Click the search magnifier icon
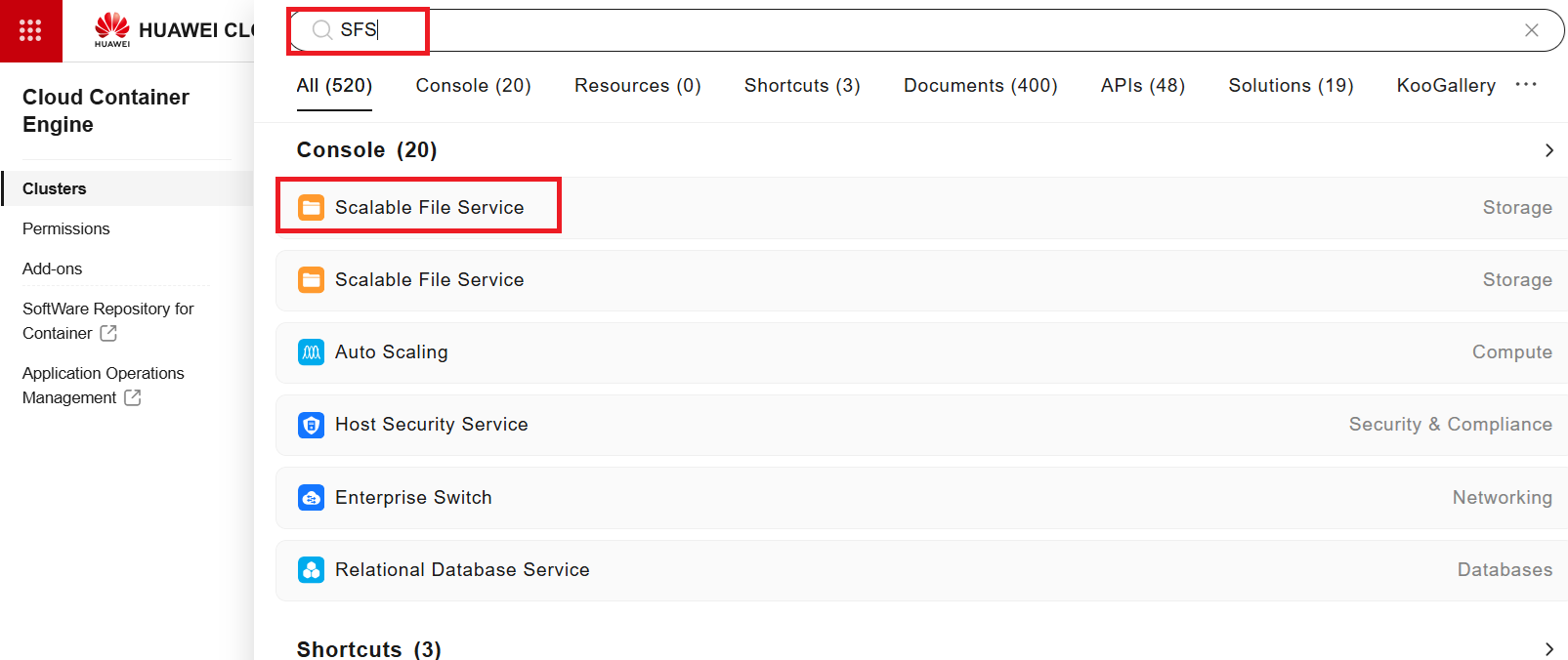 pos(321,30)
